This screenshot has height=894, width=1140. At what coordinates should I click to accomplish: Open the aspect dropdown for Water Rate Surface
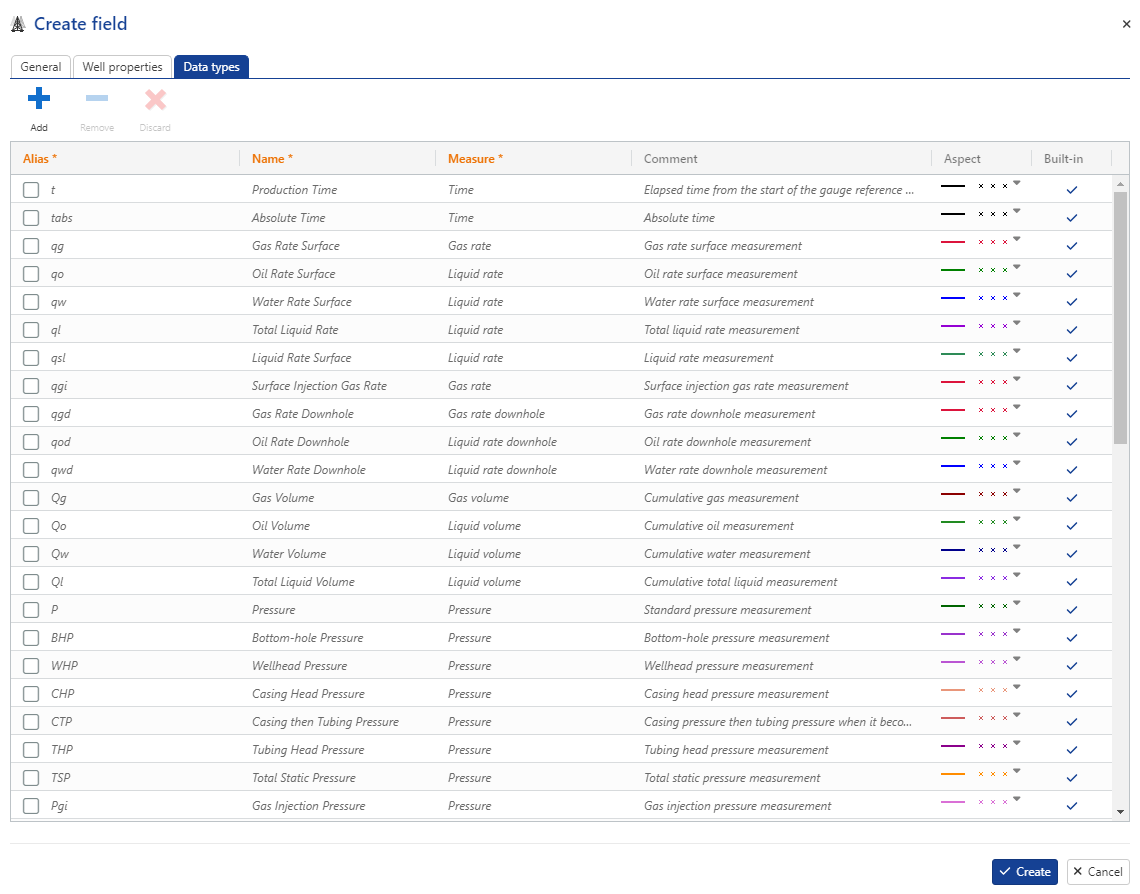pyautogui.click(x=1016, y=295)
